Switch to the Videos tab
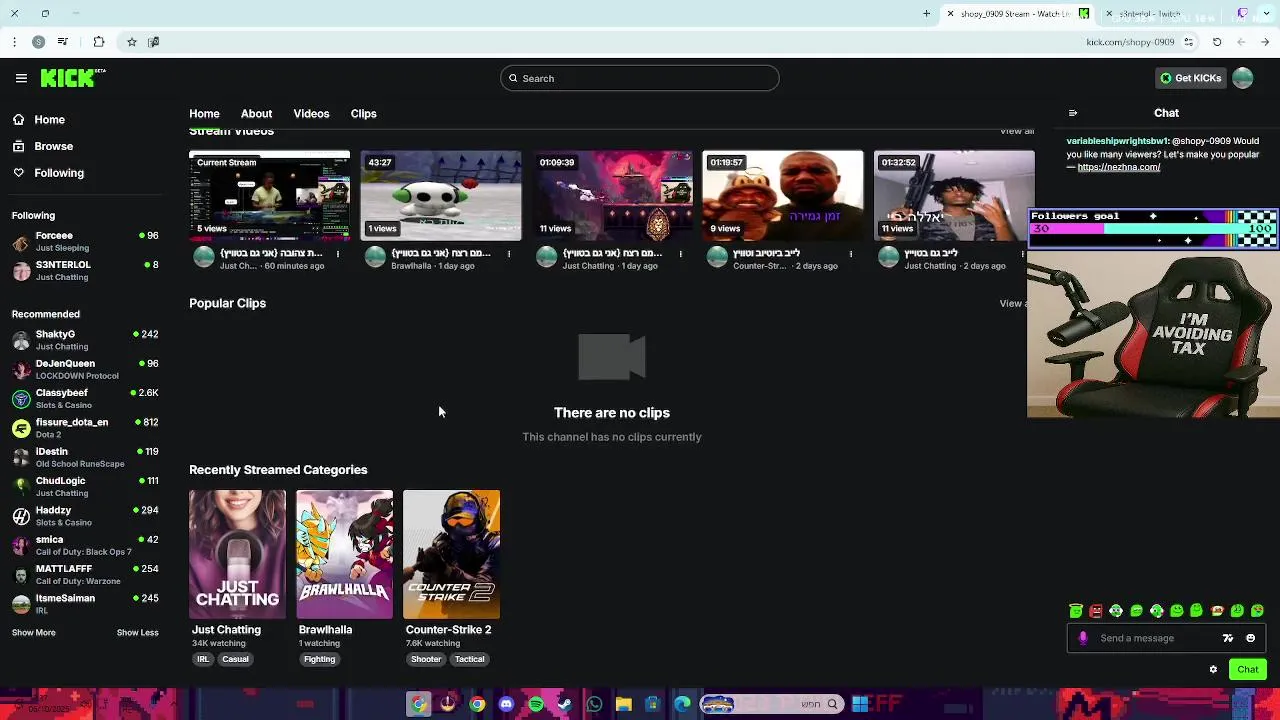 pyautogui.click(x=311, y=113)
